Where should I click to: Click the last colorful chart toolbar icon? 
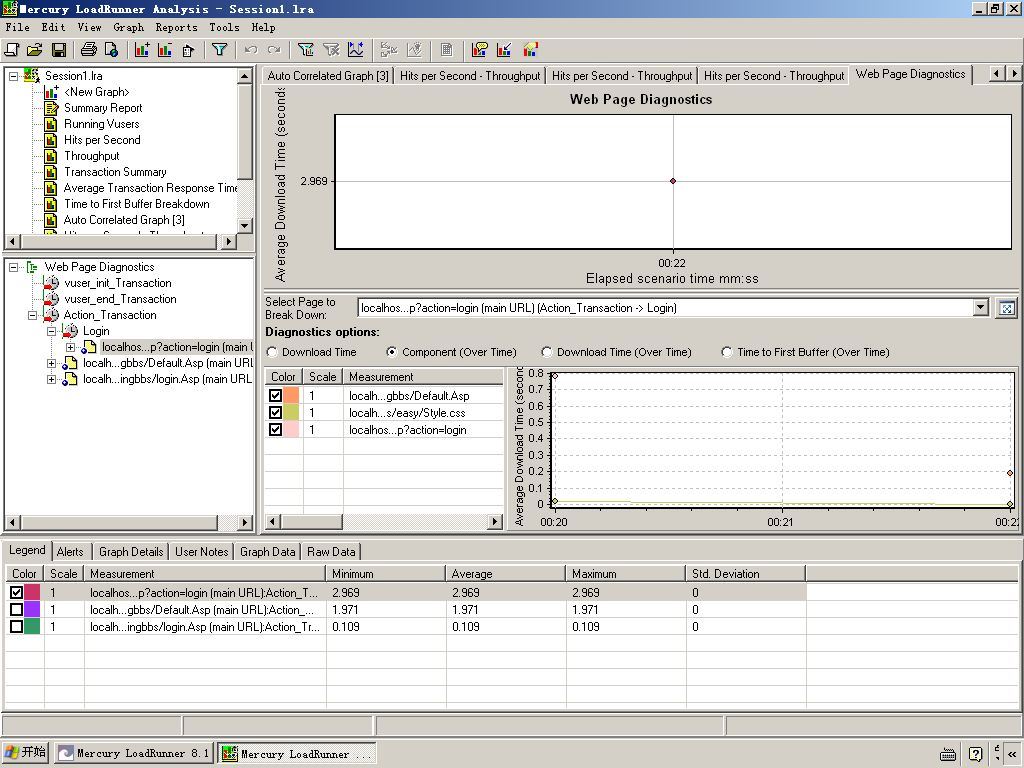pyautogui.click(x=530, y=50)
